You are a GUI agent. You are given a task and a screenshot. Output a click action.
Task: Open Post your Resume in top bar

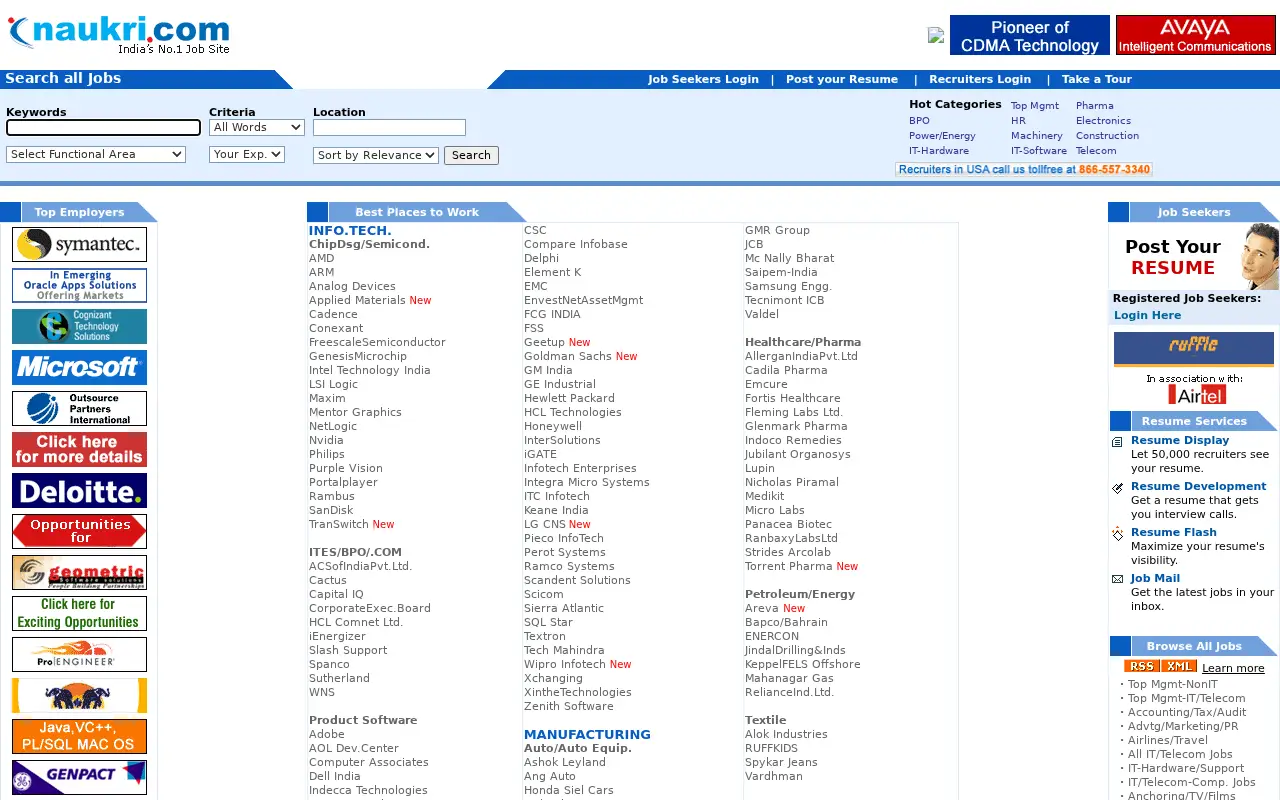[x=842, y=79]
